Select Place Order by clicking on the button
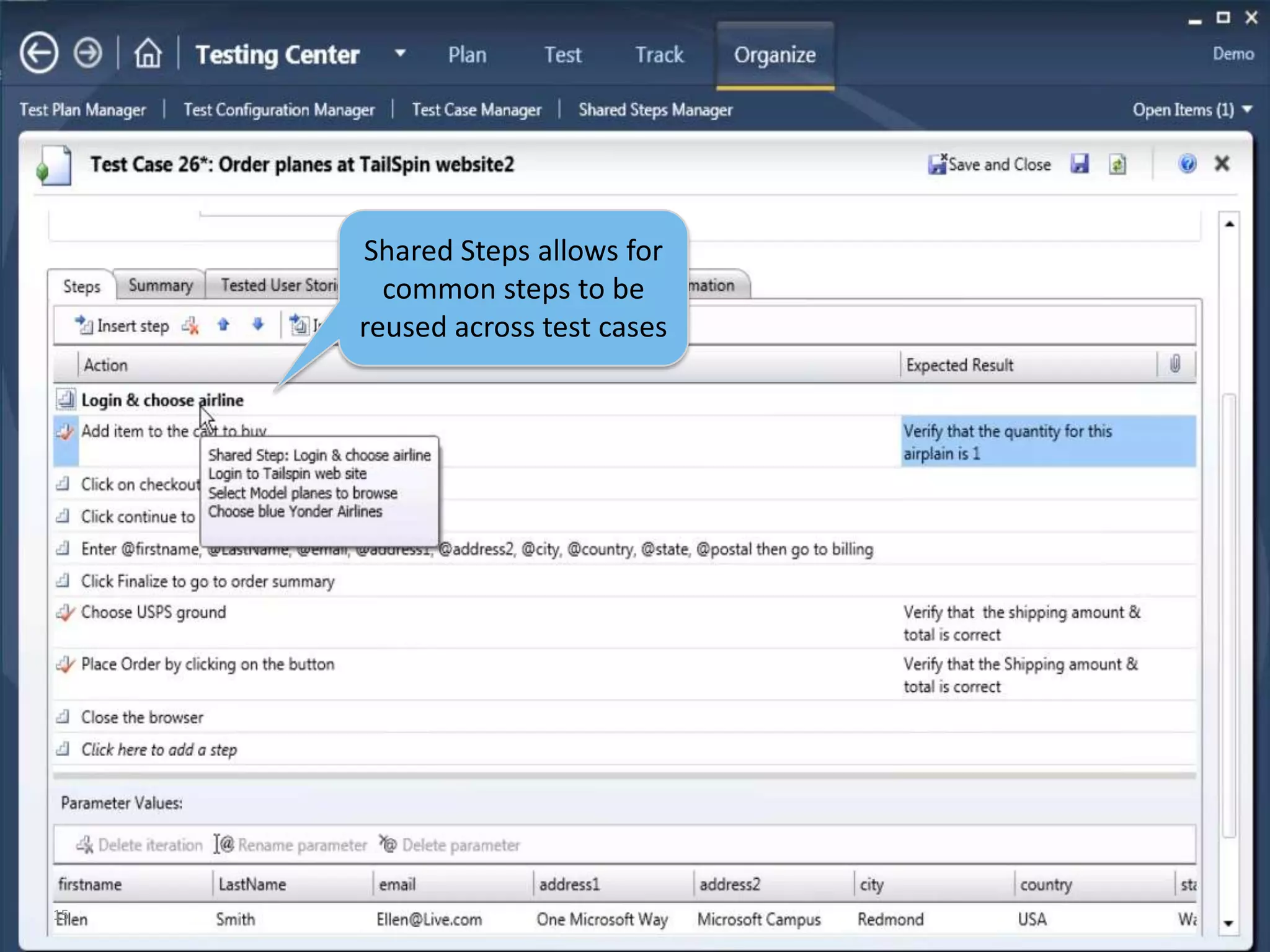The image size is (1270, 952). [x=208, y=664]
